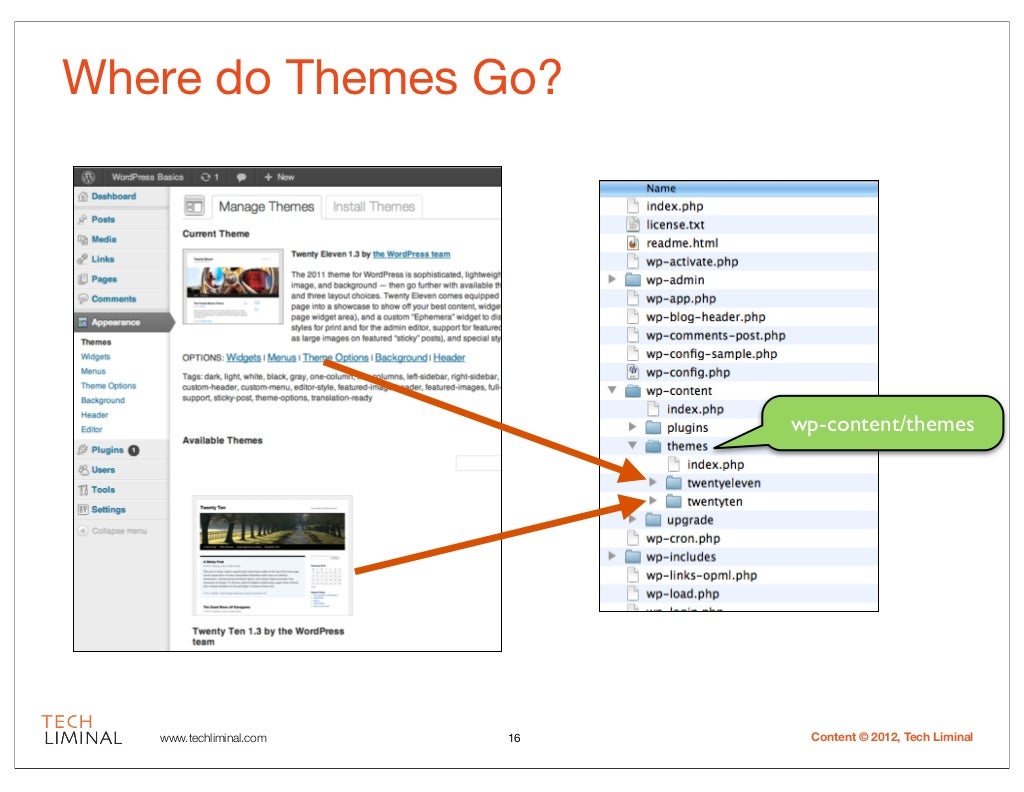Collapse the themes folder triangle
Image resolution: width=1024 pixels, height=792 pixels.
tap(632, 445)
